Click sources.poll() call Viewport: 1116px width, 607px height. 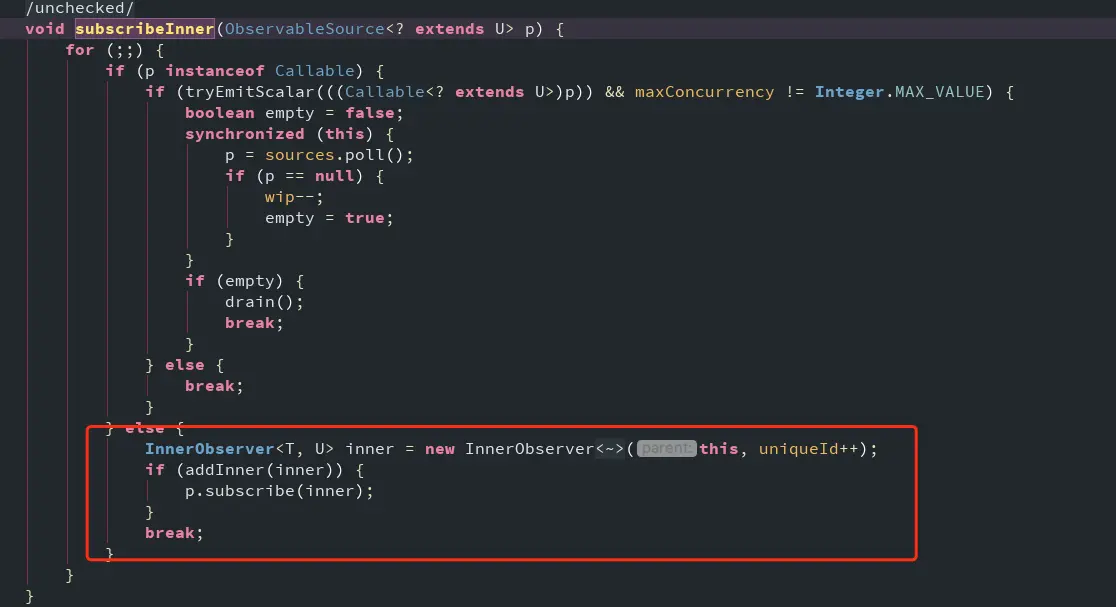339,155
